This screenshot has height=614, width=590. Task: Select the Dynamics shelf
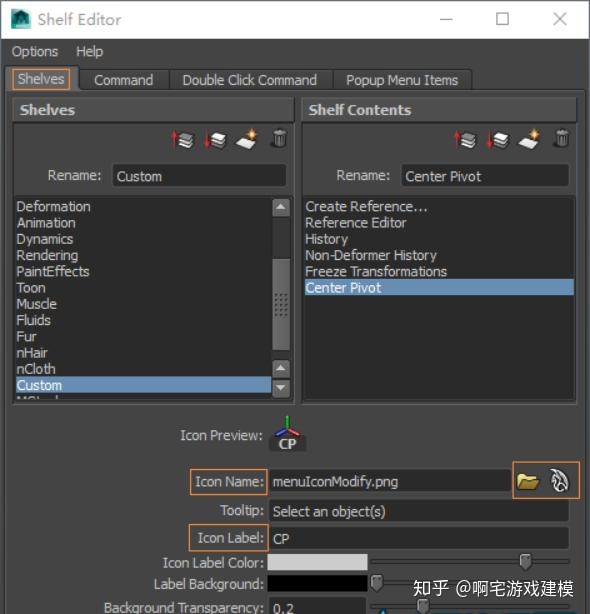143,239
